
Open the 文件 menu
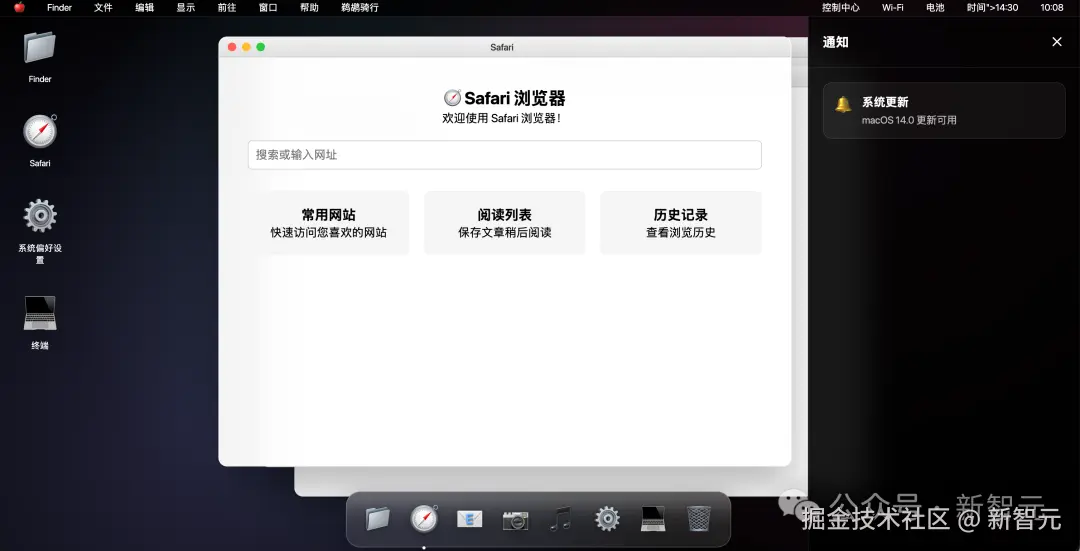(103, 8)
